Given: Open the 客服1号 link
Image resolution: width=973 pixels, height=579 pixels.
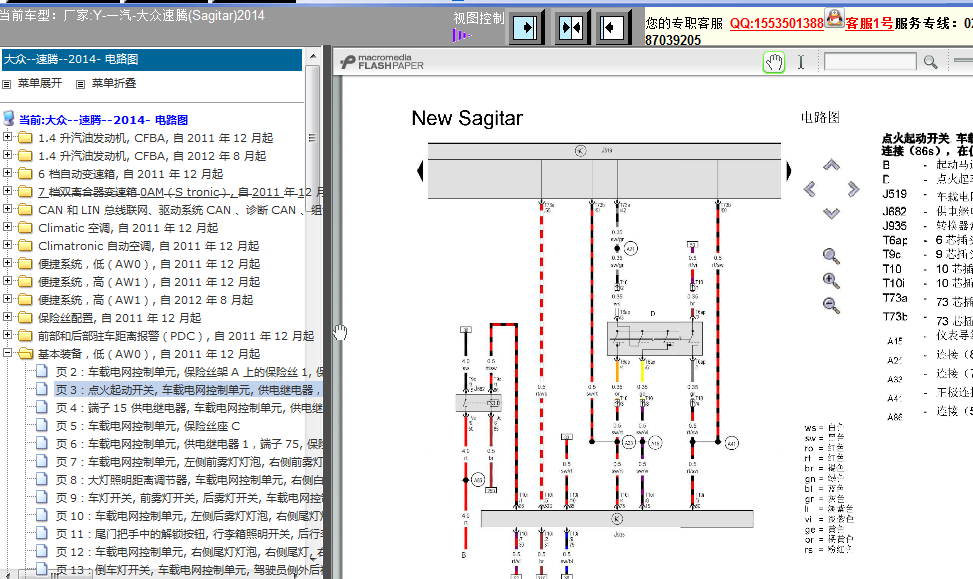Looking at the screenshot, I should (869, 24).
